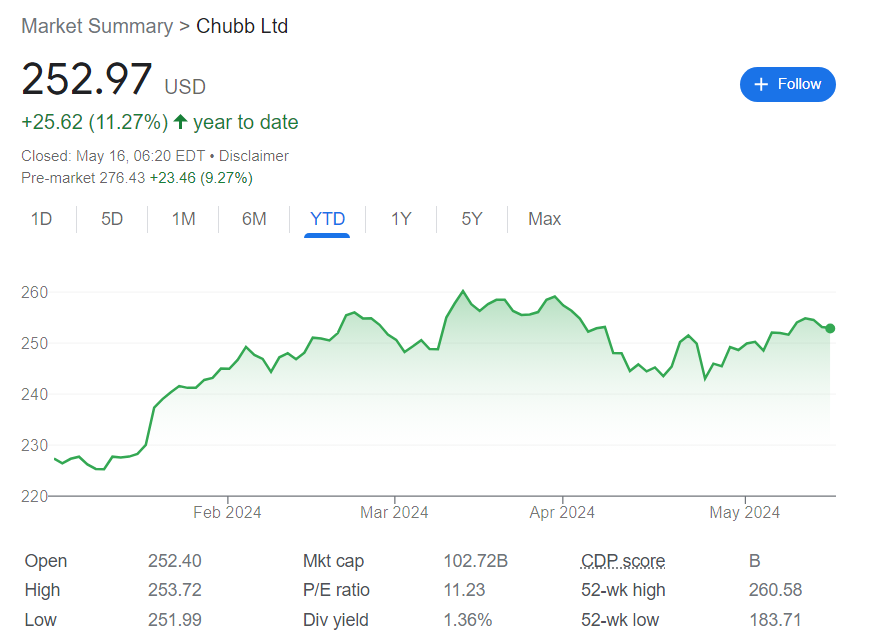This screenshot has height=644, width=888.
Task: Open the Market Summary breadcrumb link
Action: 97,26
